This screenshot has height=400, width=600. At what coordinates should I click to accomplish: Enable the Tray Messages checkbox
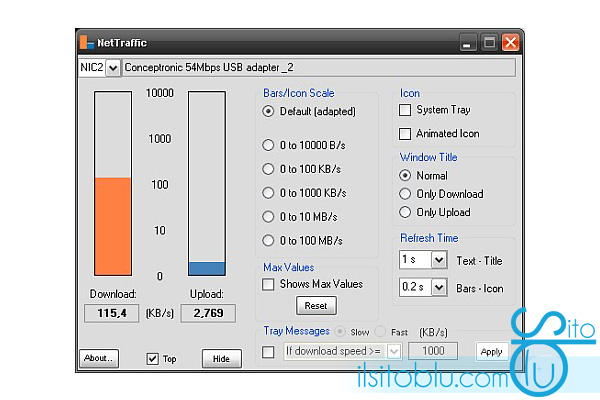pyautogui.click(x=268, y=352)
